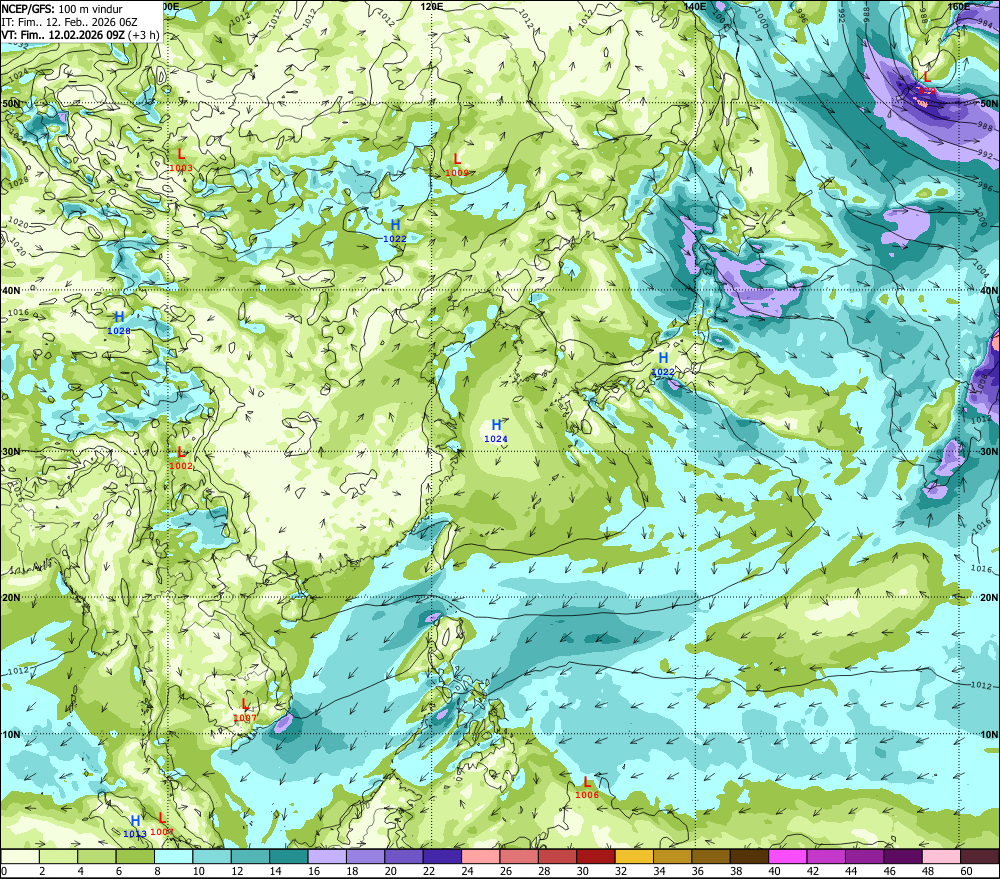Pick the dark indigo 22–24 legend swatch
The height and width of the screenshot is (879, 1000).
pos(442,856)
